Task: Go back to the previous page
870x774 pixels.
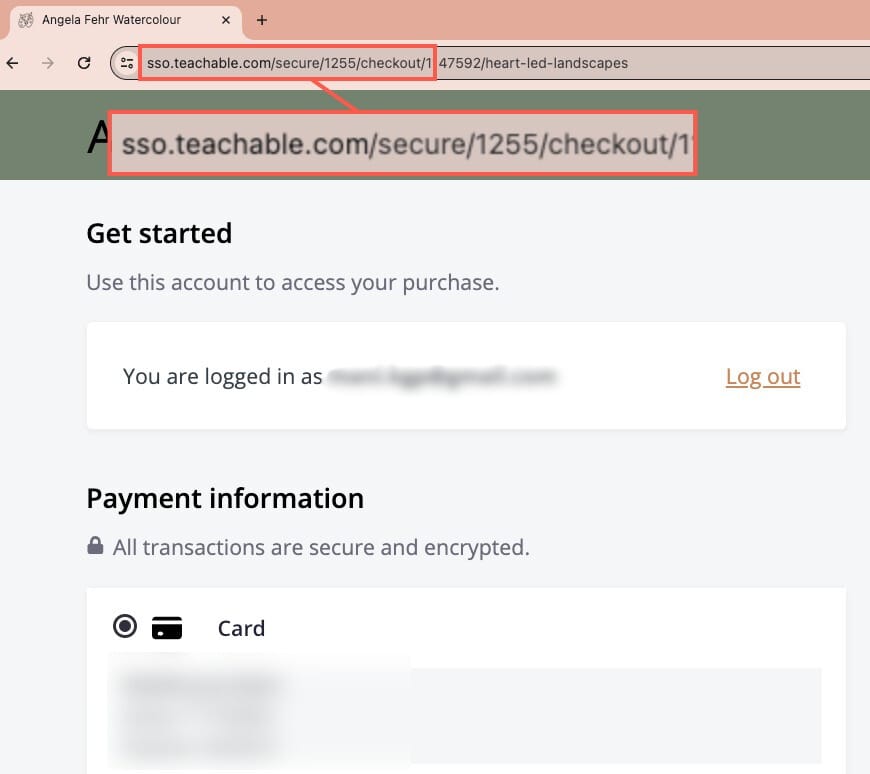Action: [13, 63]
